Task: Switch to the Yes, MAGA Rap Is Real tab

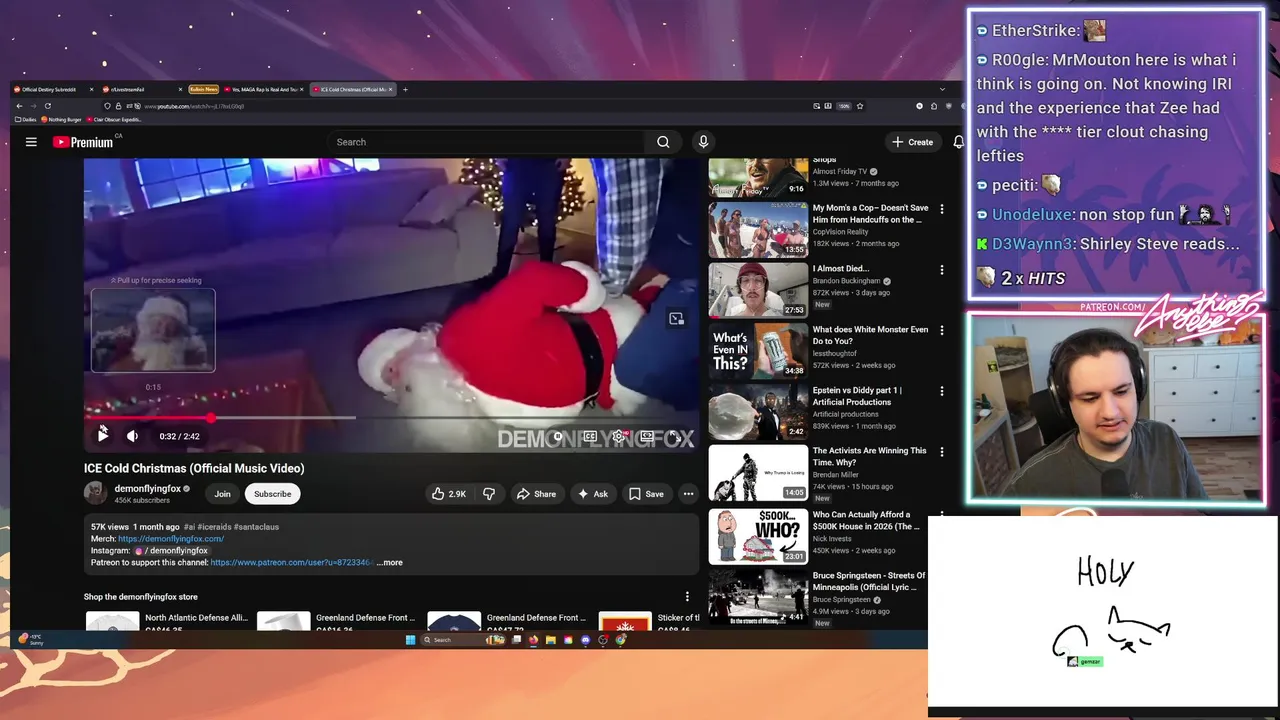Action: pyautogui.click(x=262, y=89)
